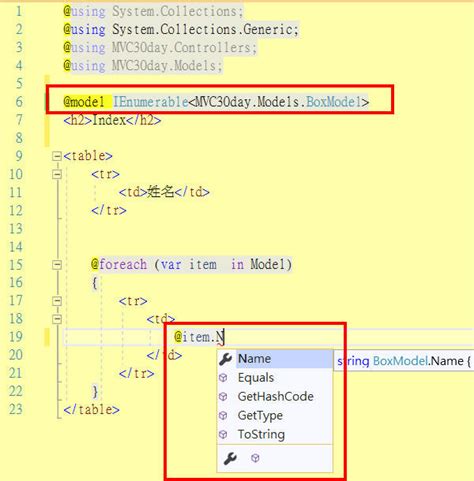
Task: Click System.Collections on line 1
Action: (x=174, y=11)
